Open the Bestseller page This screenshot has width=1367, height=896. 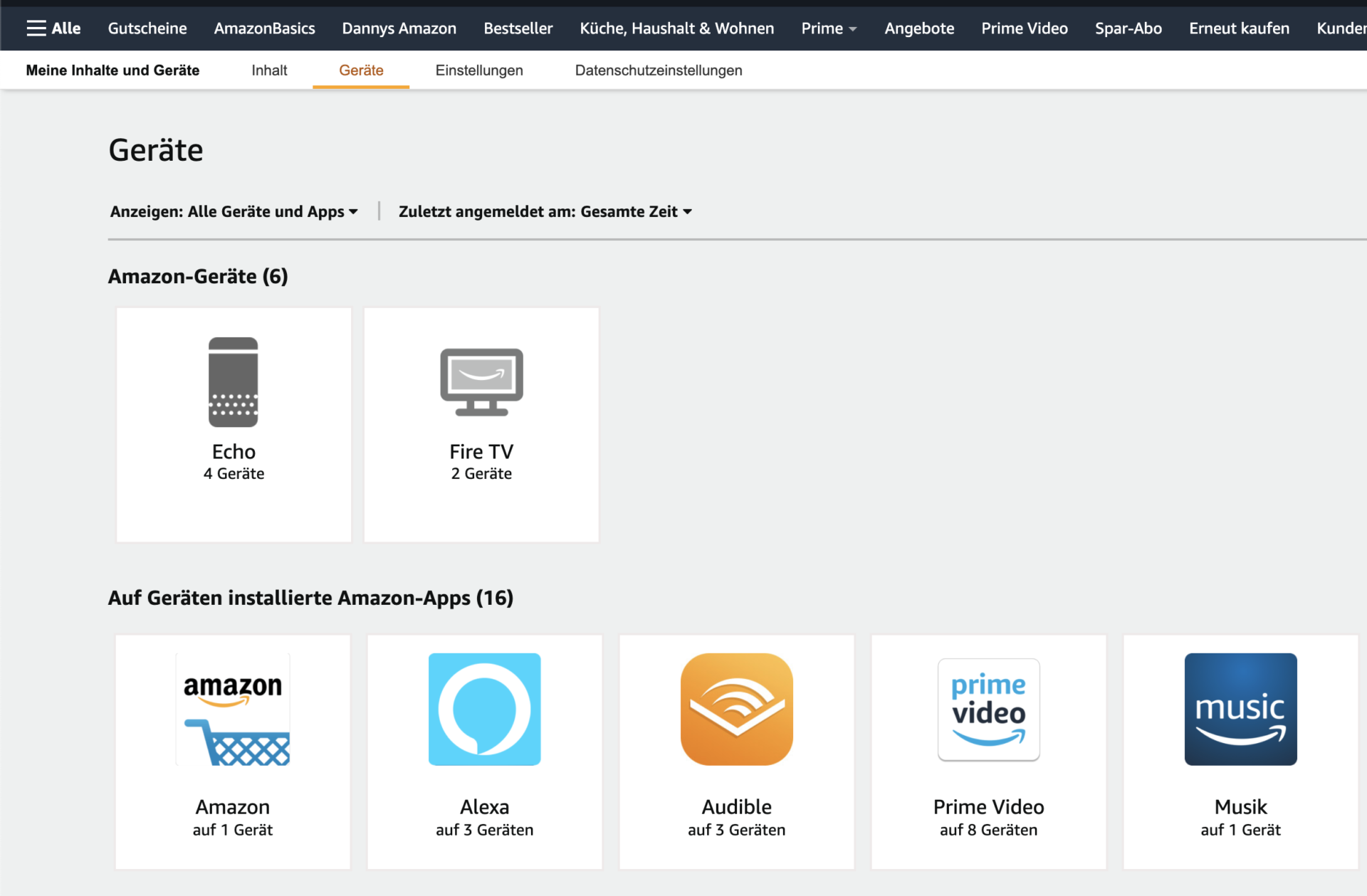point(518,28)
